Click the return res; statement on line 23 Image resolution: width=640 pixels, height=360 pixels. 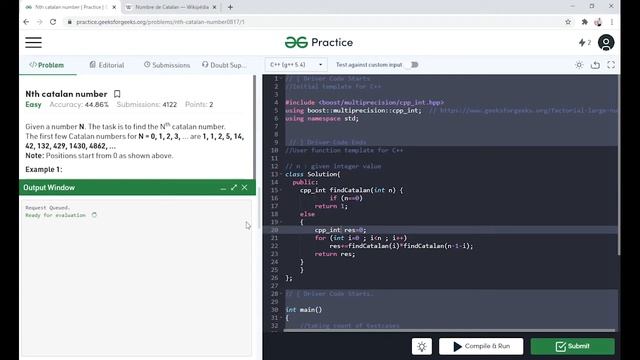pos(335,254)
